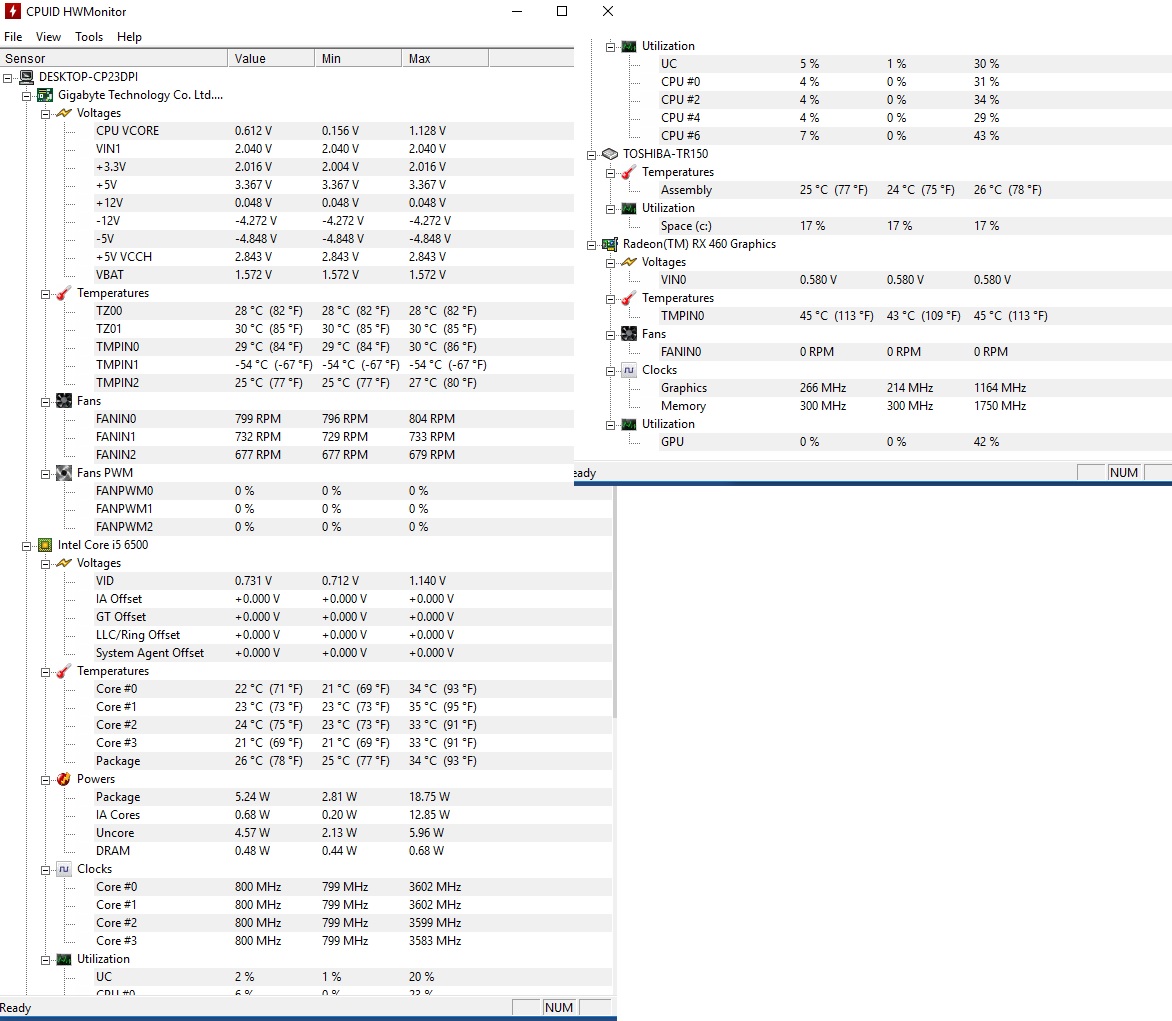The width and height of the screenshot is (1172, 1021).
Task: Click the Intel CPU Clocks waveform icon
Action: point(64,869)
